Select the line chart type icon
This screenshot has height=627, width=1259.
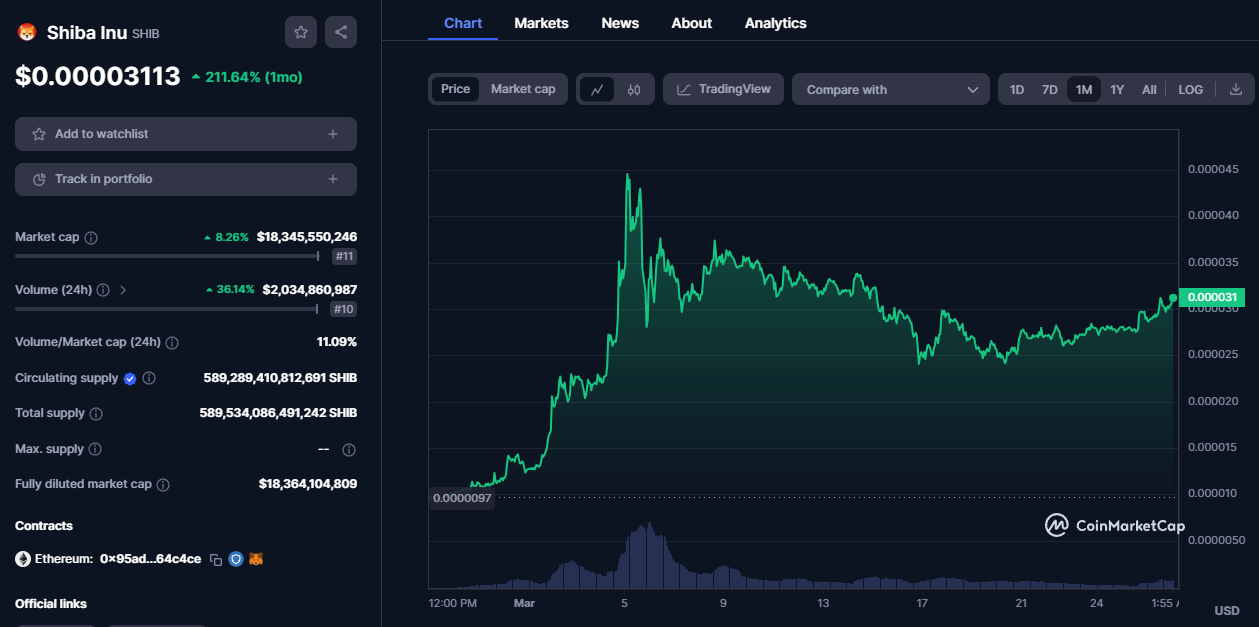click(597, 89)
